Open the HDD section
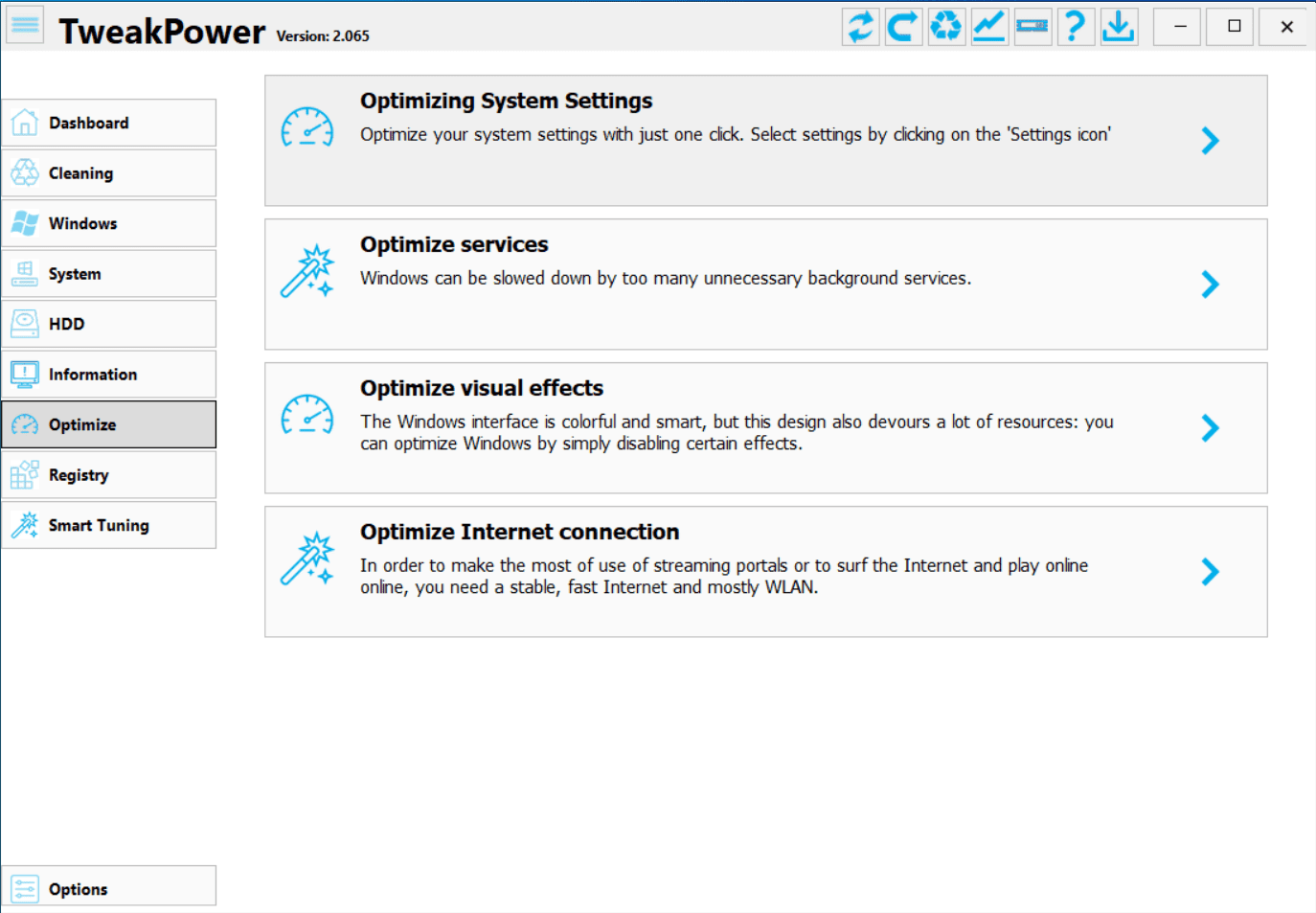Viewport: 1316px width, 913px height. click(109, 324)
